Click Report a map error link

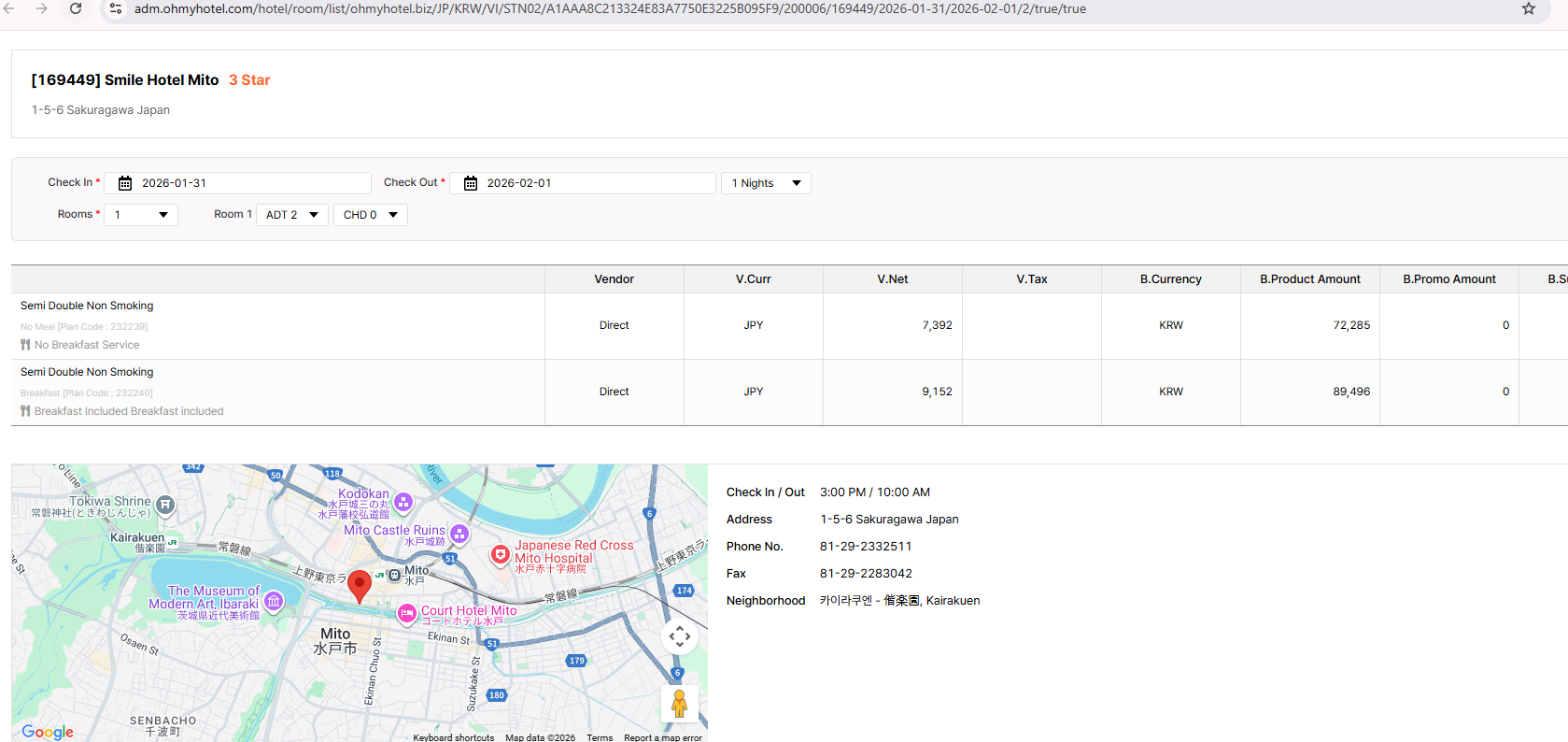pyautogui.click(x=662, y=737)
